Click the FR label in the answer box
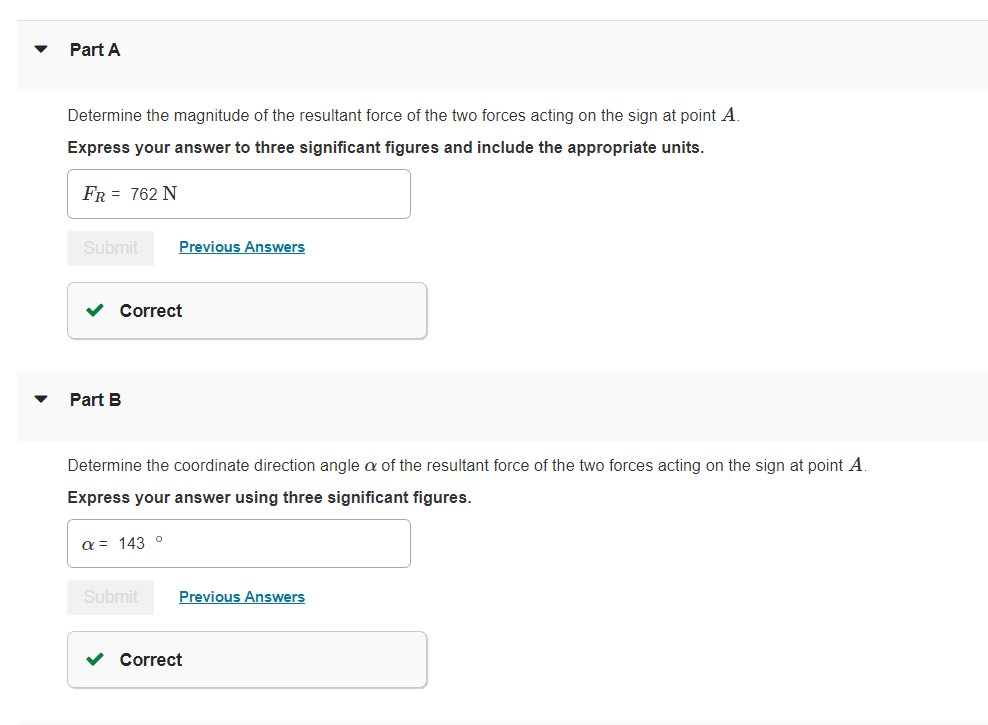Screen dimensions: 988x725 click(92, 193)
